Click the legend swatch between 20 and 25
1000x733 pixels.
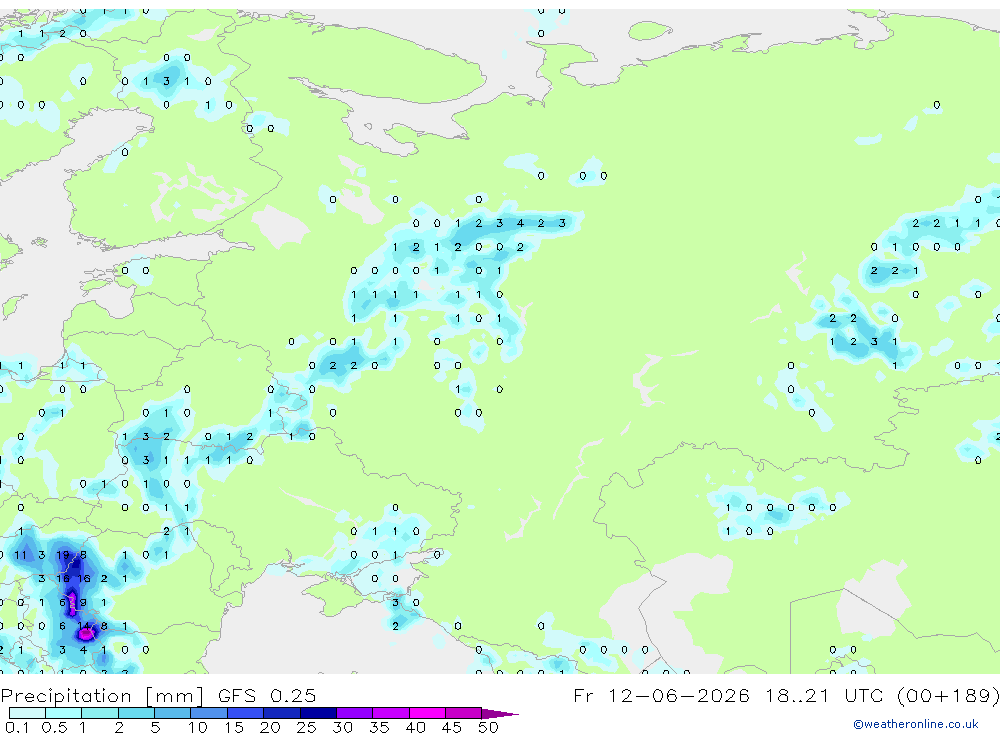[x=281, y=713]
